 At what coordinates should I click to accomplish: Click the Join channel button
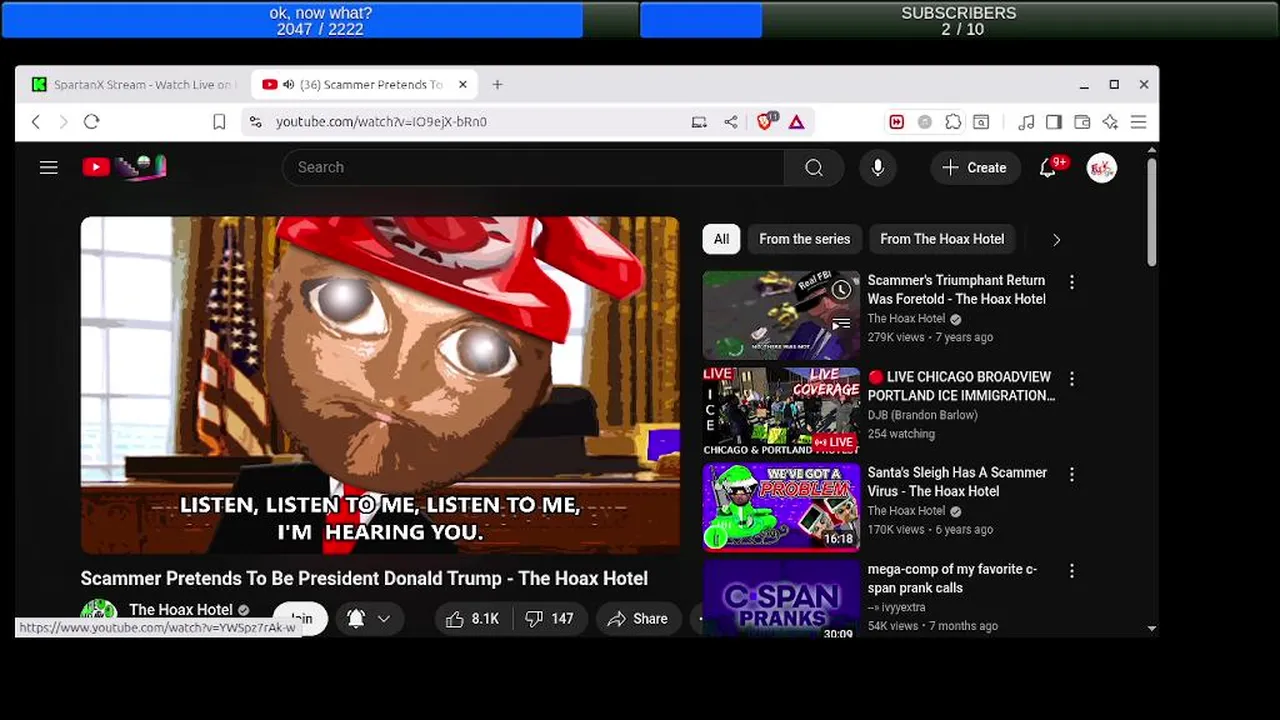pyautogui.click(x=300, y=619)
